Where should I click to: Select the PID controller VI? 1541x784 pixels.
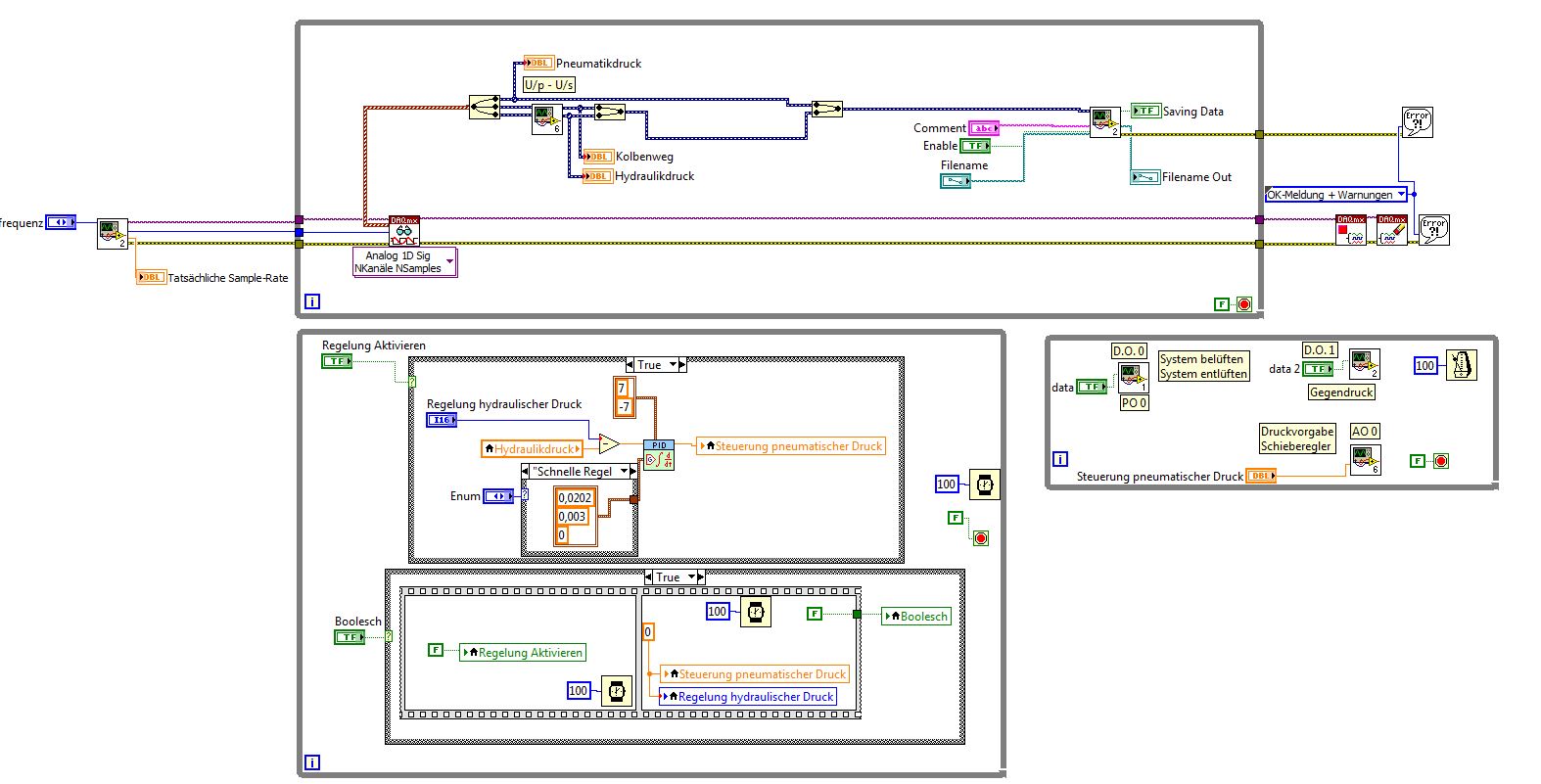(x=659, y=455)
